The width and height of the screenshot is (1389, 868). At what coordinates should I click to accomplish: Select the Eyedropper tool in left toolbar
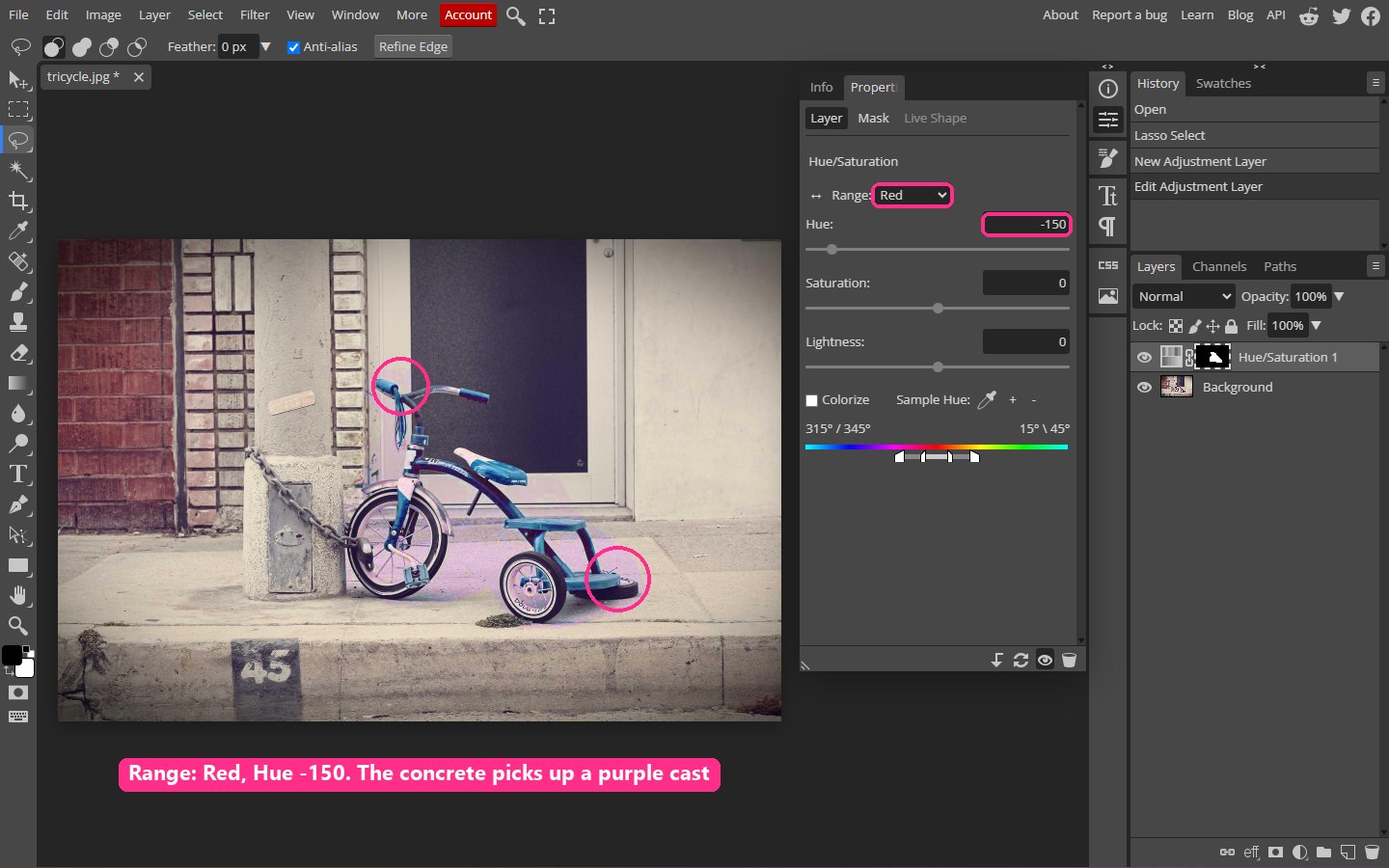coord(18,231)
